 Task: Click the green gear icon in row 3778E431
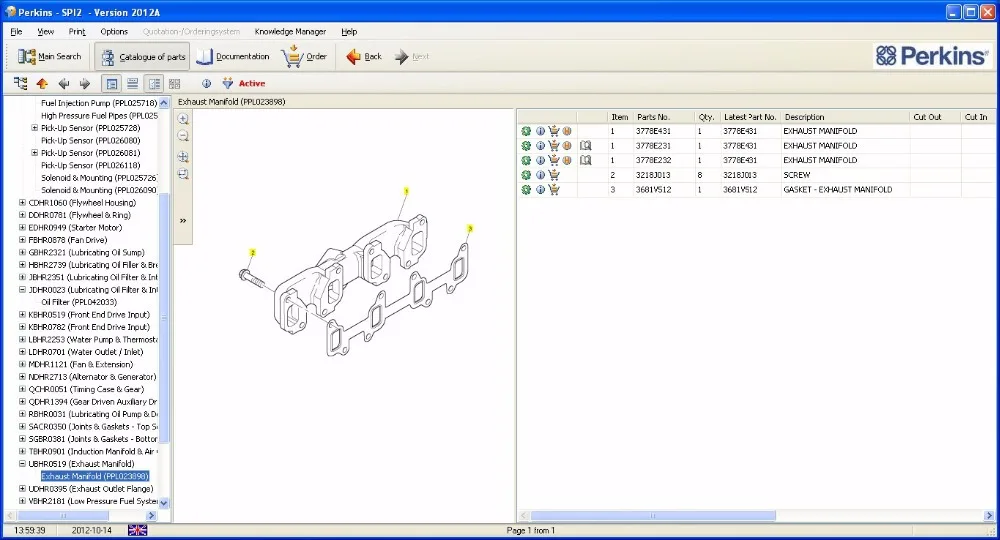[526, 131]
